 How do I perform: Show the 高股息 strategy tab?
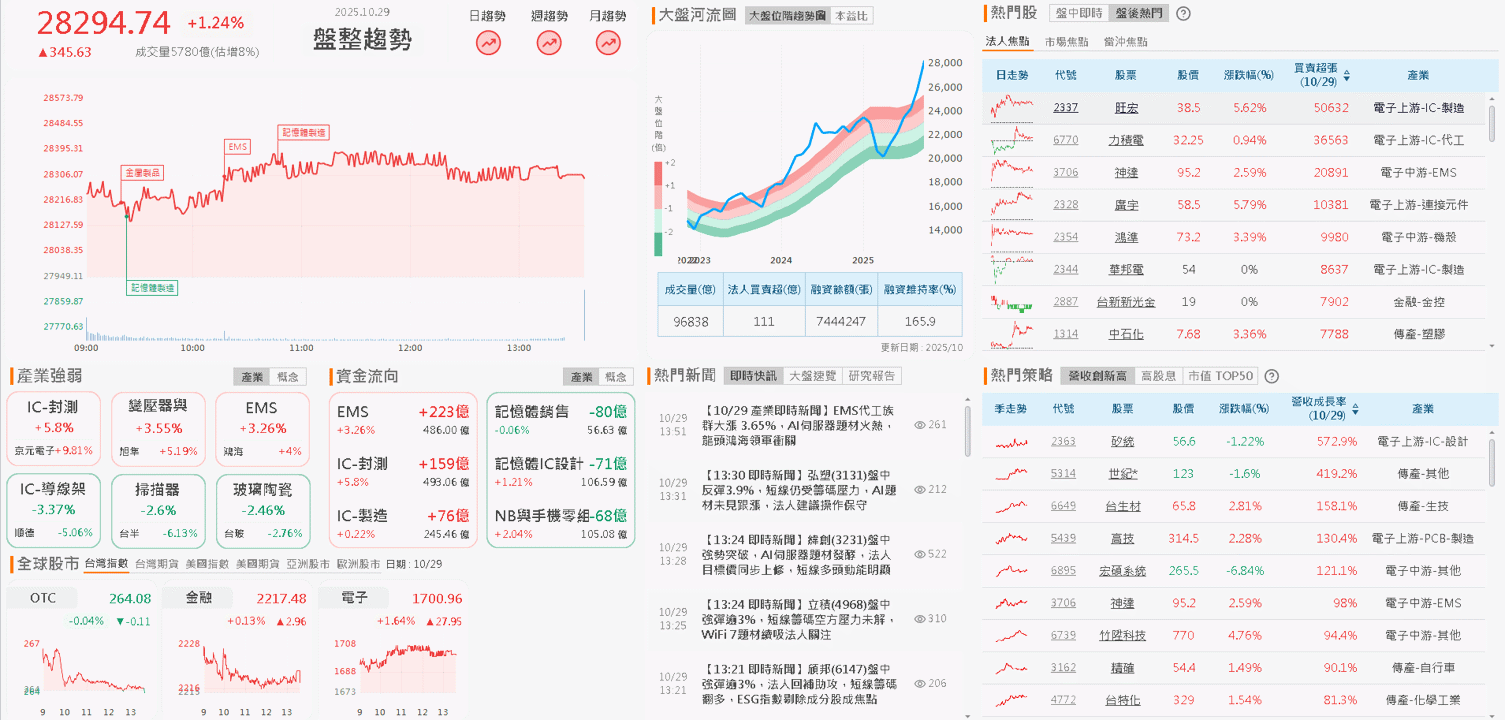(x=1158, y=376)
